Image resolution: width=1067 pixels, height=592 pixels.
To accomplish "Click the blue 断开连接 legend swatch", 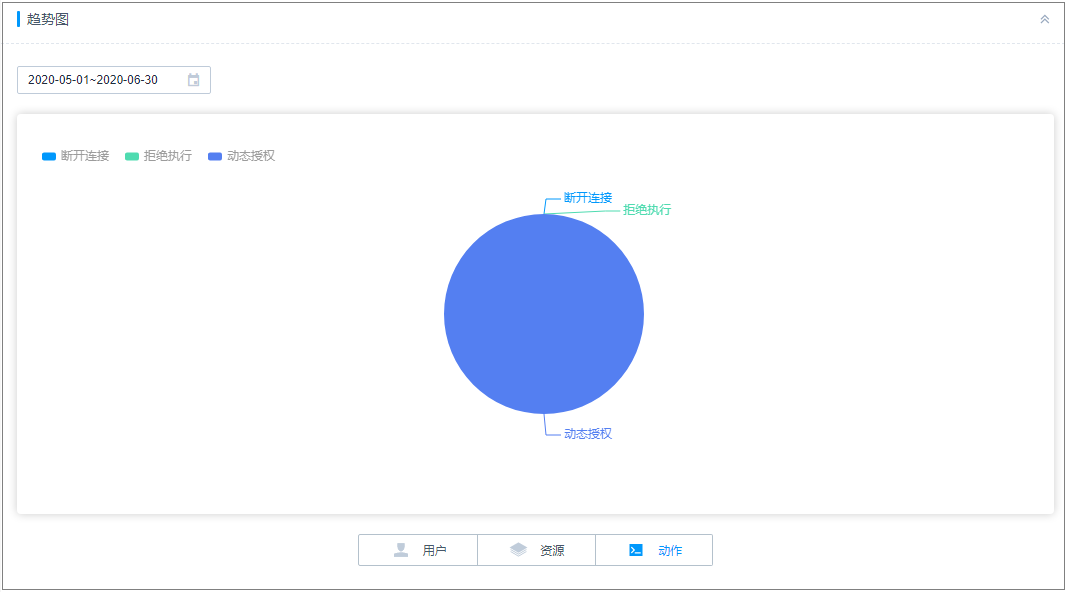I will [x=49, y=157].
